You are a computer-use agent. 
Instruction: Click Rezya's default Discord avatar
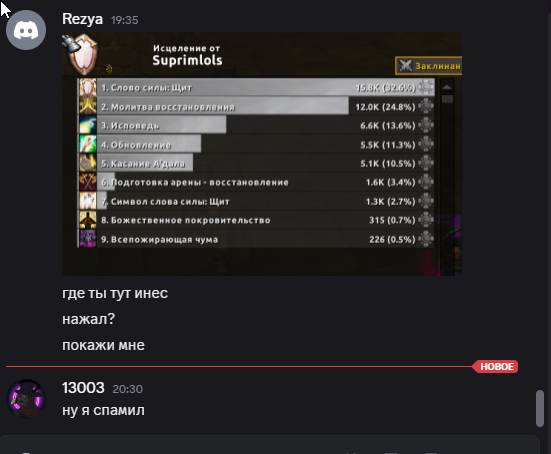click(x=26, y=30)
